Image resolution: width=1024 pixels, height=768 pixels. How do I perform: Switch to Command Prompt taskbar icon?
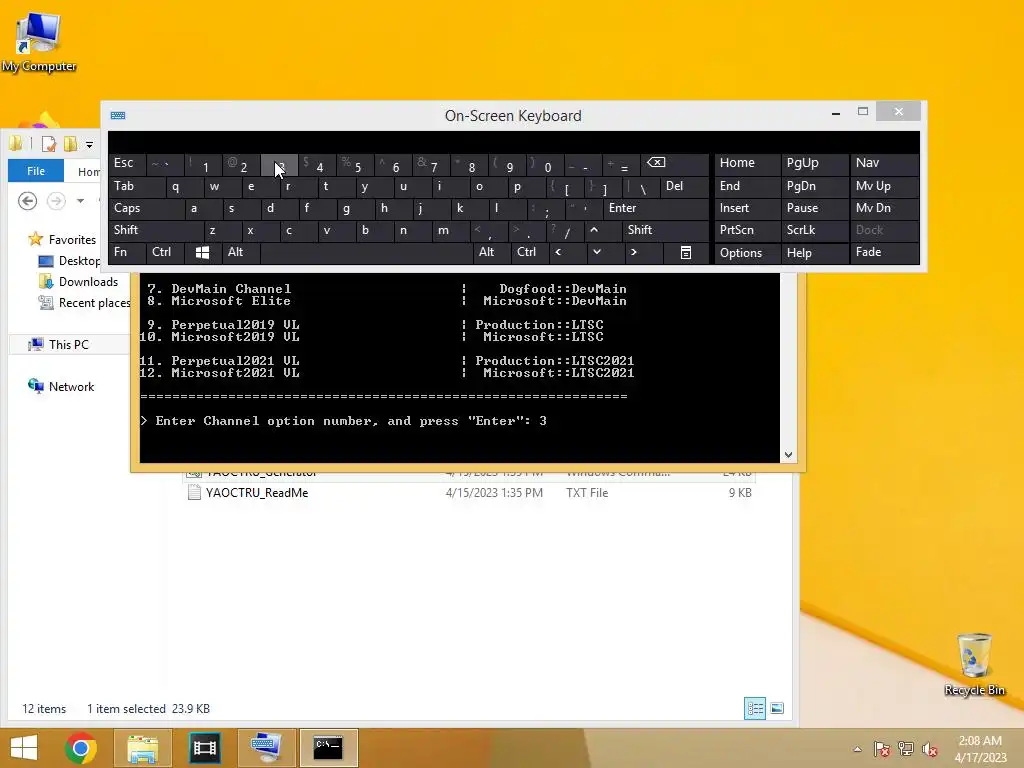[328, 748]
